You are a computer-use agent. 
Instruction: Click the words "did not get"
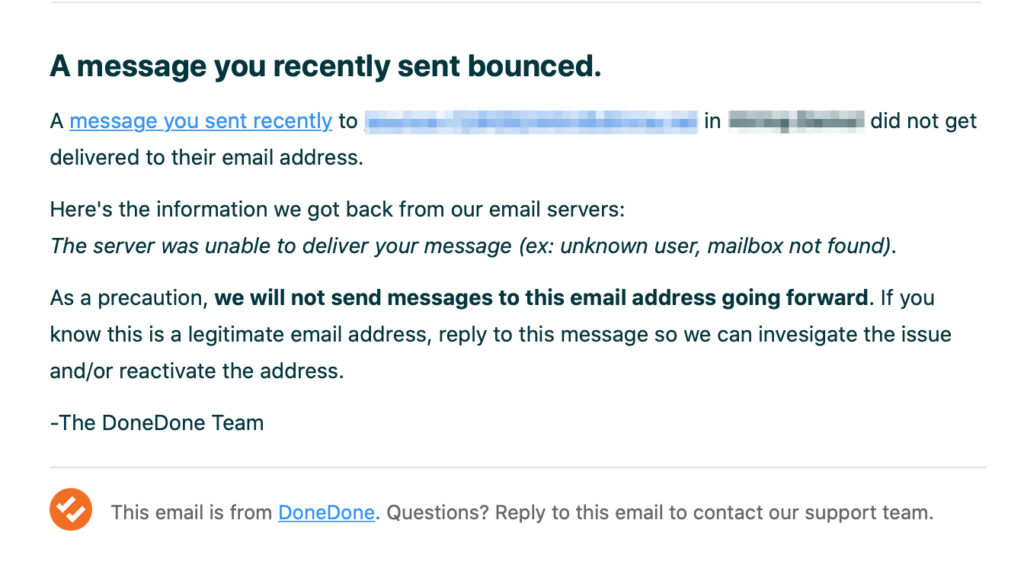tap(923, 121)
